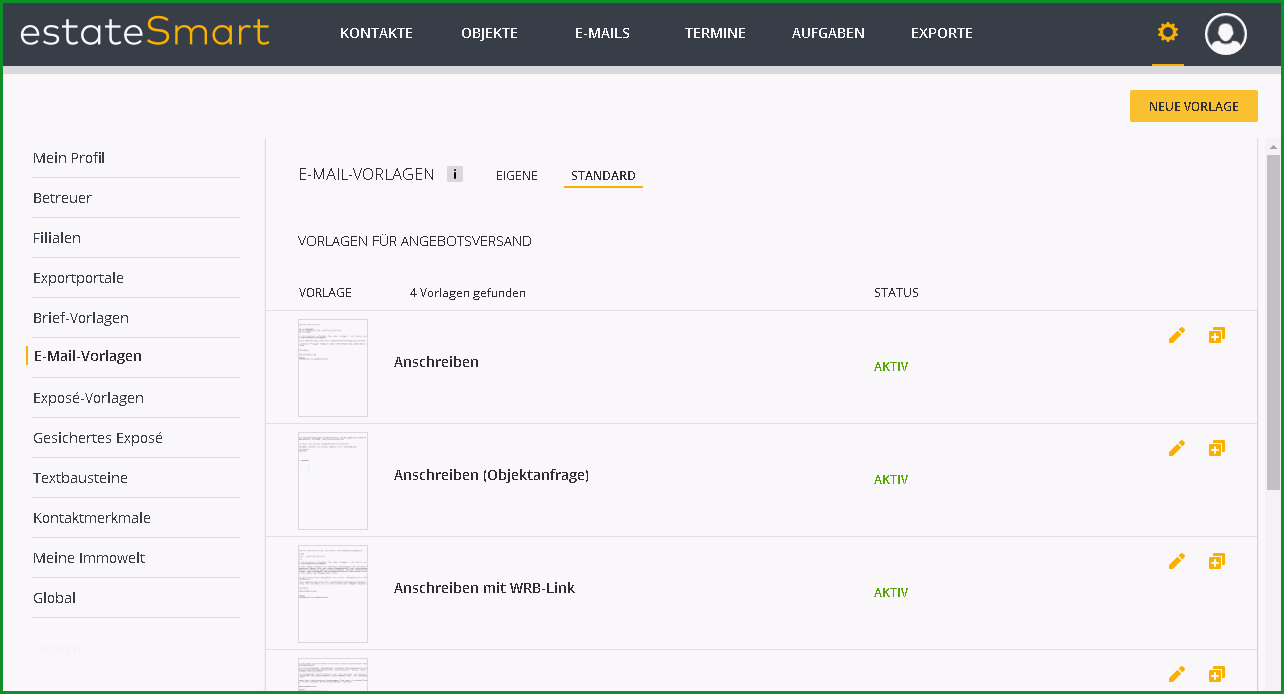Viewport: 1284px width, 694px height.
Task: Click the STATUS column header
Action: click(896, 293)
